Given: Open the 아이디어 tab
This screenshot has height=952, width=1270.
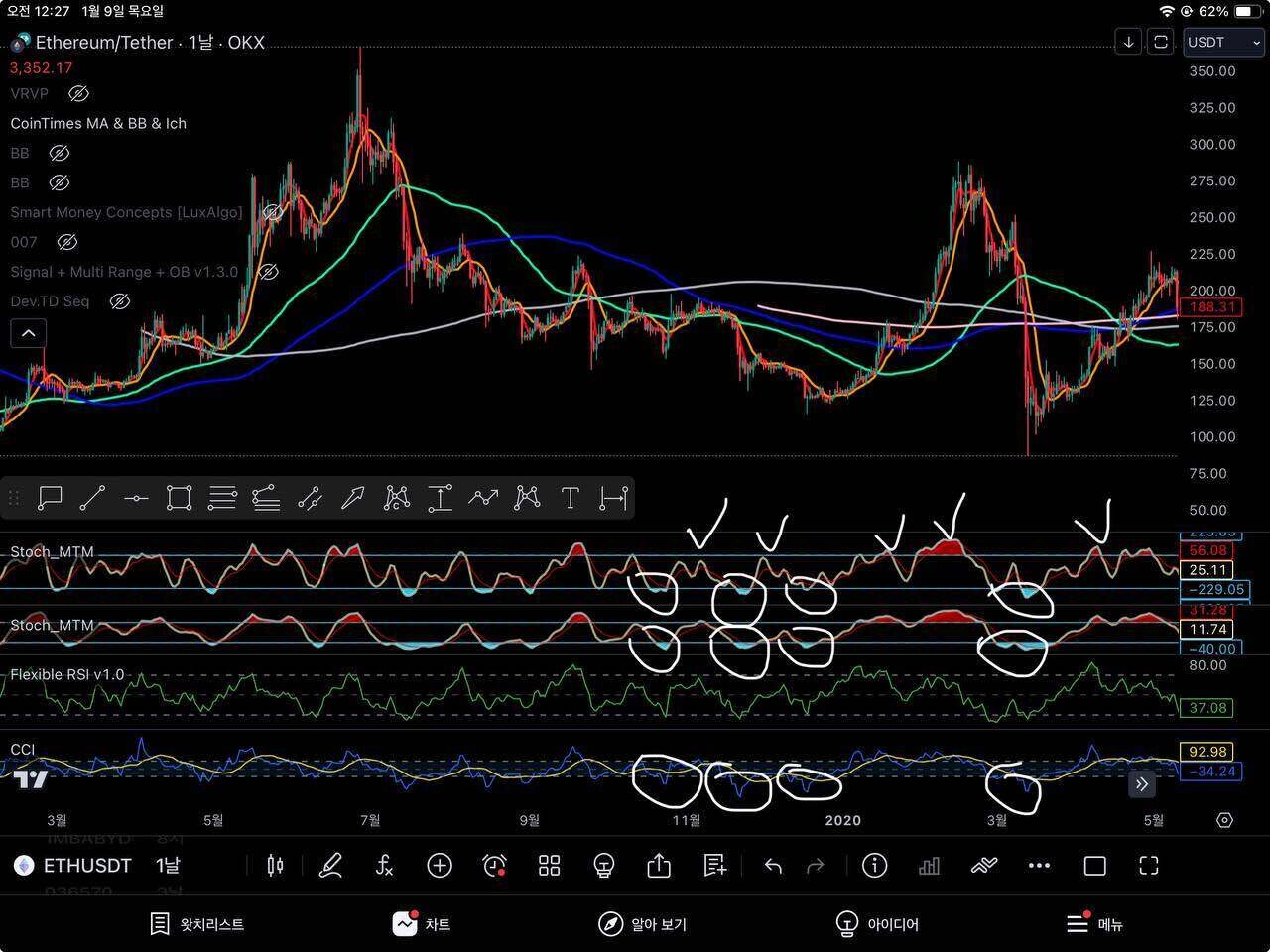Looking at the screenshot, I should tap(877, 924).
